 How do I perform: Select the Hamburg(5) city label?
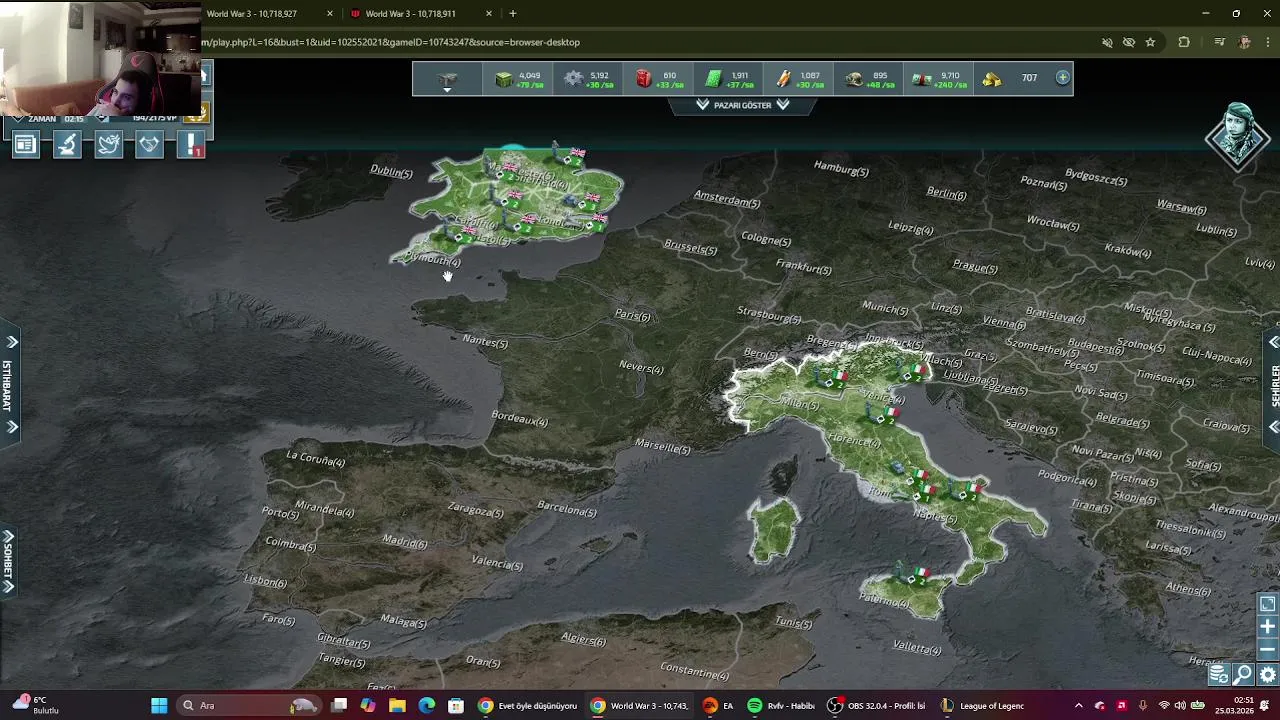[x=841, y=169]
